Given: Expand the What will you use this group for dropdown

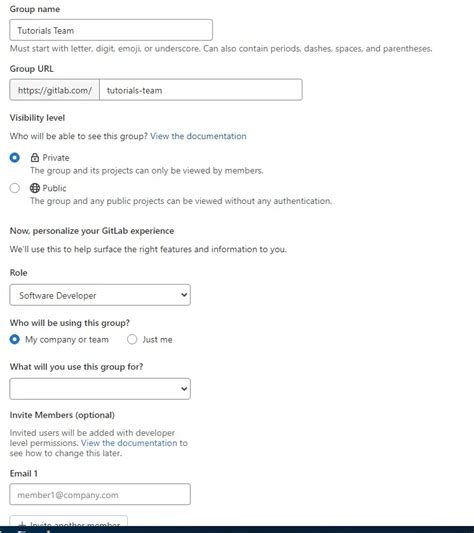Looking at the screenshot, I should tap(100, 389).
